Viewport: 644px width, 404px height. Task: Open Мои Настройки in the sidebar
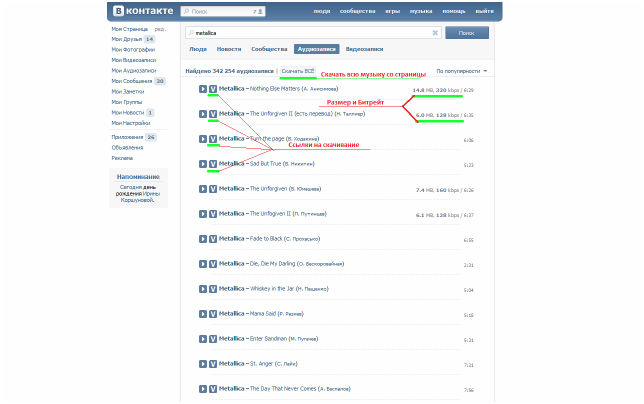click(x=131, y=123)
